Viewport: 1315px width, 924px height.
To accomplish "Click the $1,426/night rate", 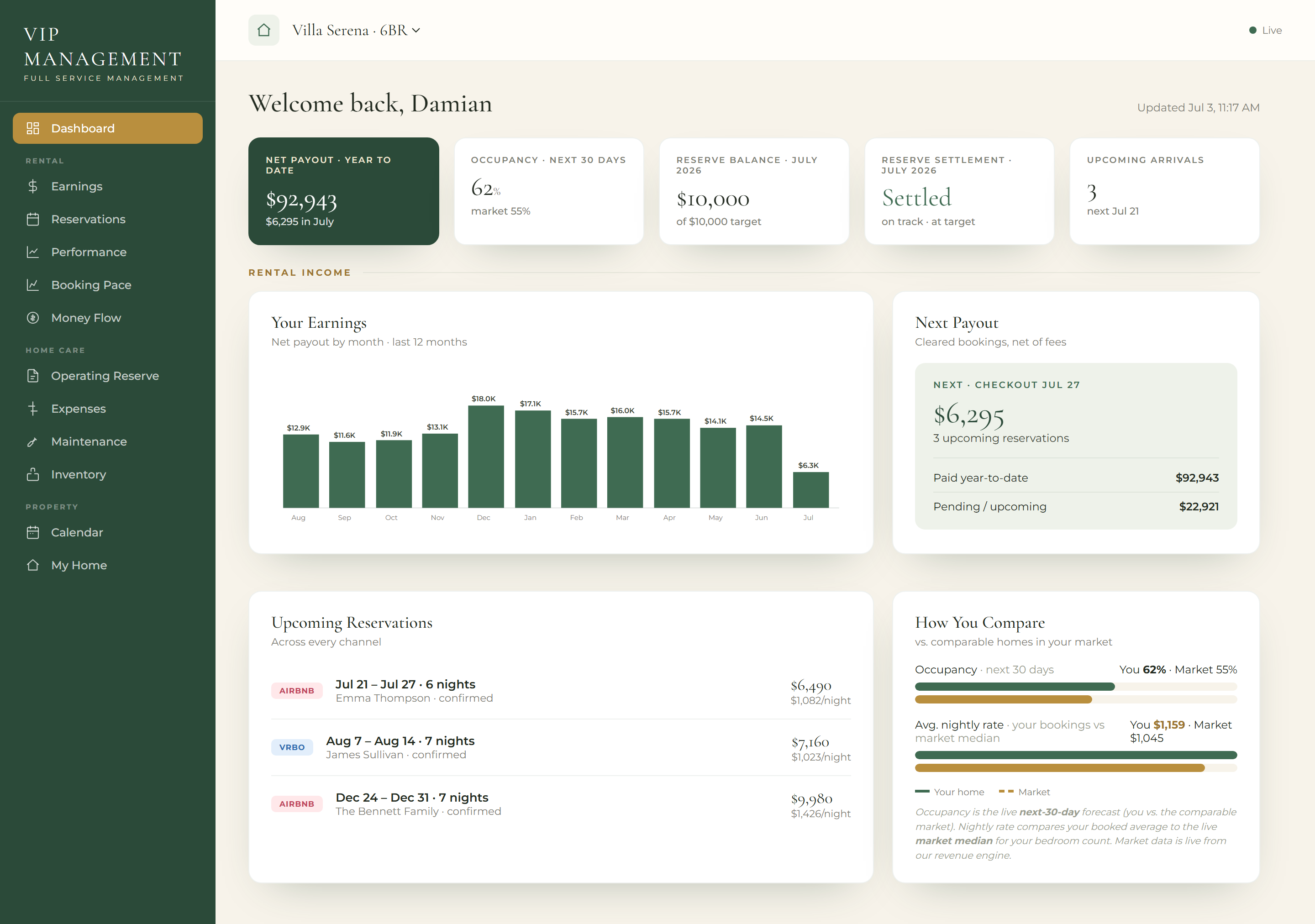I will click(x=821, y=814).
